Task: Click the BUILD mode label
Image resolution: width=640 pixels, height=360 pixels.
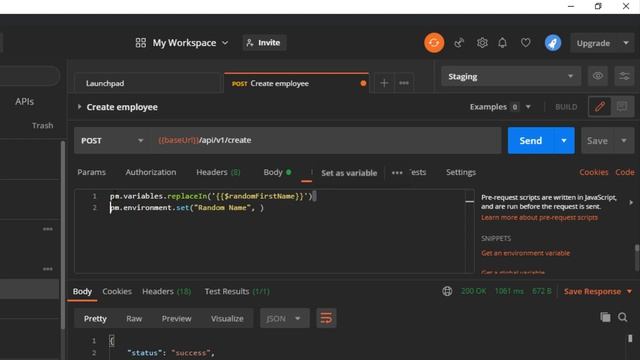Action: 566,107
